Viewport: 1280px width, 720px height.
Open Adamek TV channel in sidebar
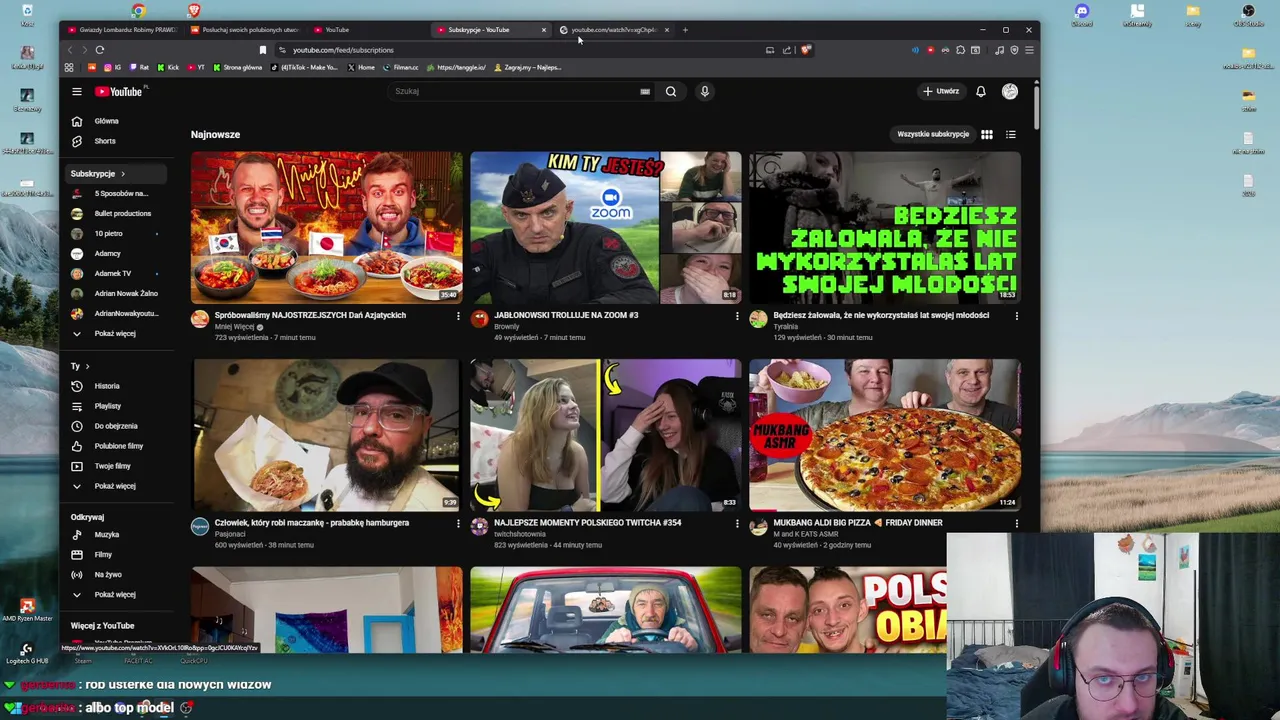point(115,273)
